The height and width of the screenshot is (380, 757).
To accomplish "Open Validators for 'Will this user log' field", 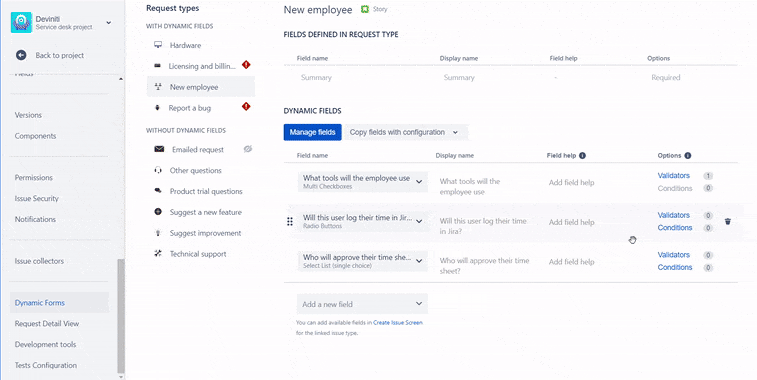I will click(x=673, y=215).
